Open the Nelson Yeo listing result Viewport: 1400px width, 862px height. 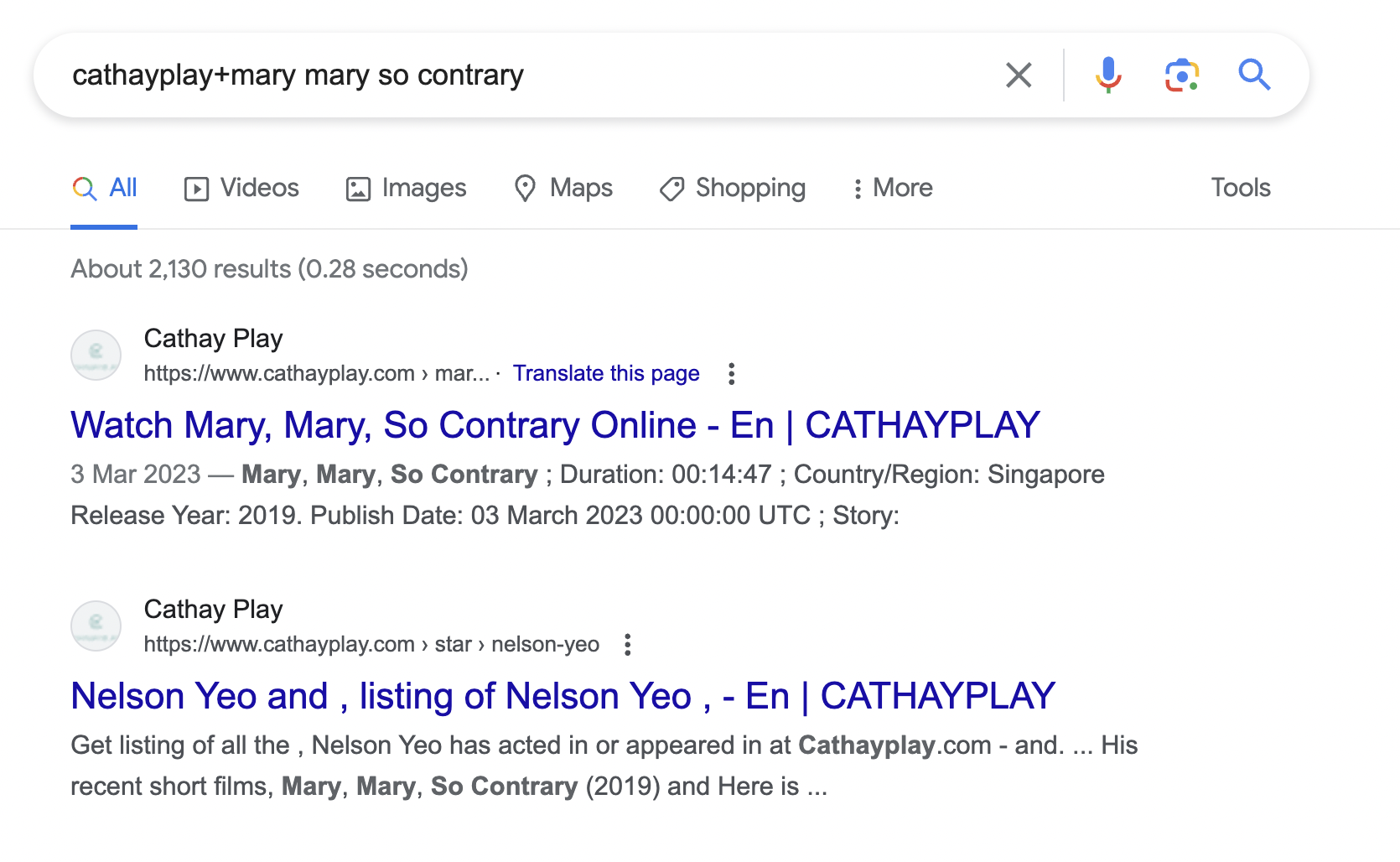(563, 695)
